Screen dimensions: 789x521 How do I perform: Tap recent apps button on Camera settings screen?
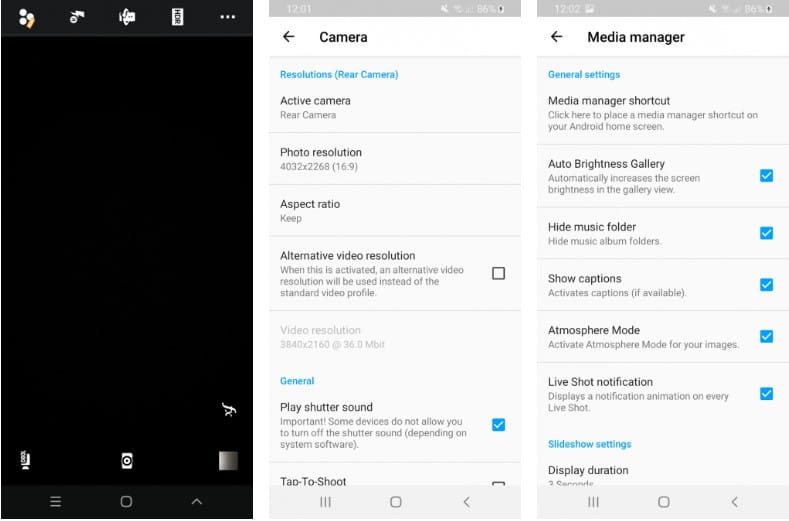(326, 502)
